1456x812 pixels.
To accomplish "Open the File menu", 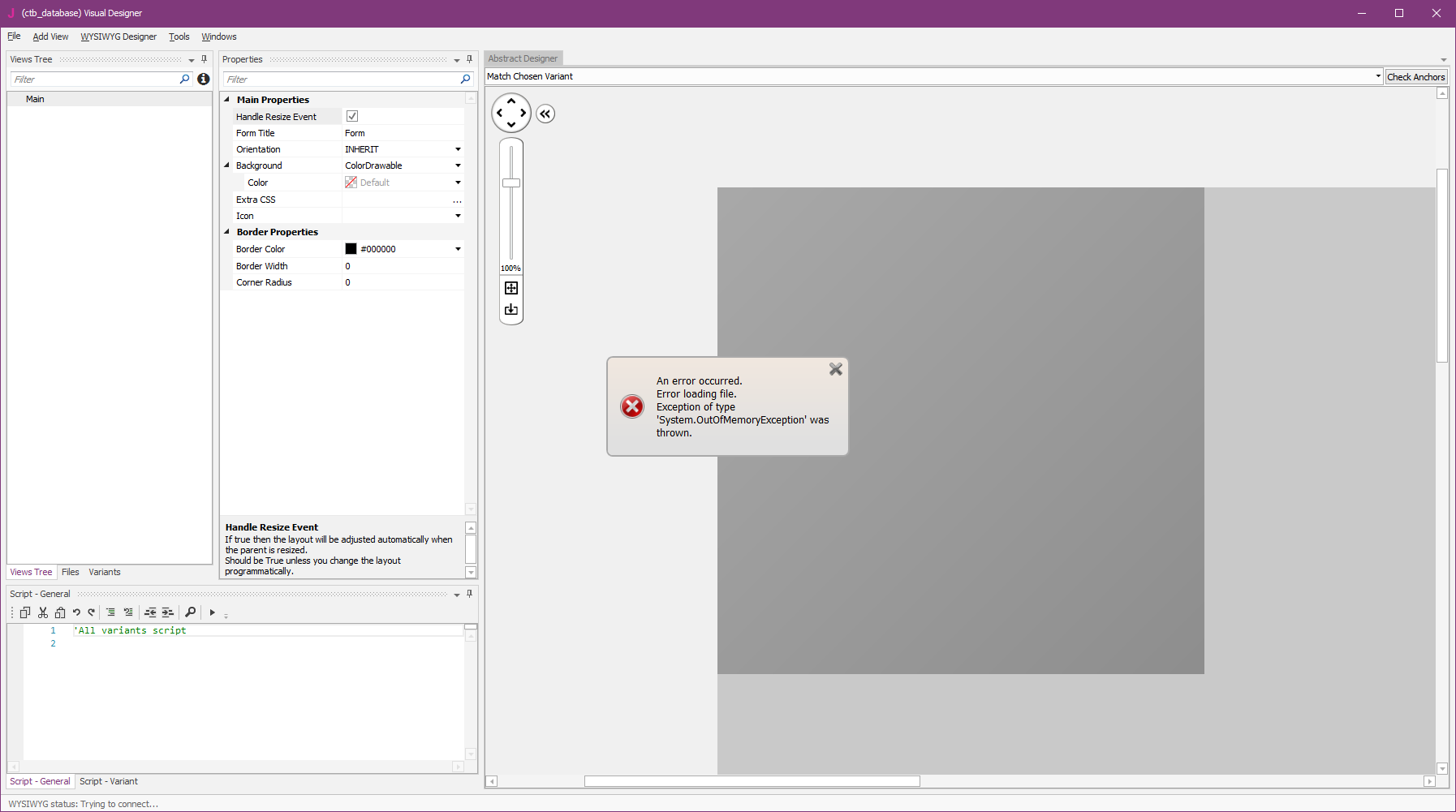I will (x=14, y=37).
